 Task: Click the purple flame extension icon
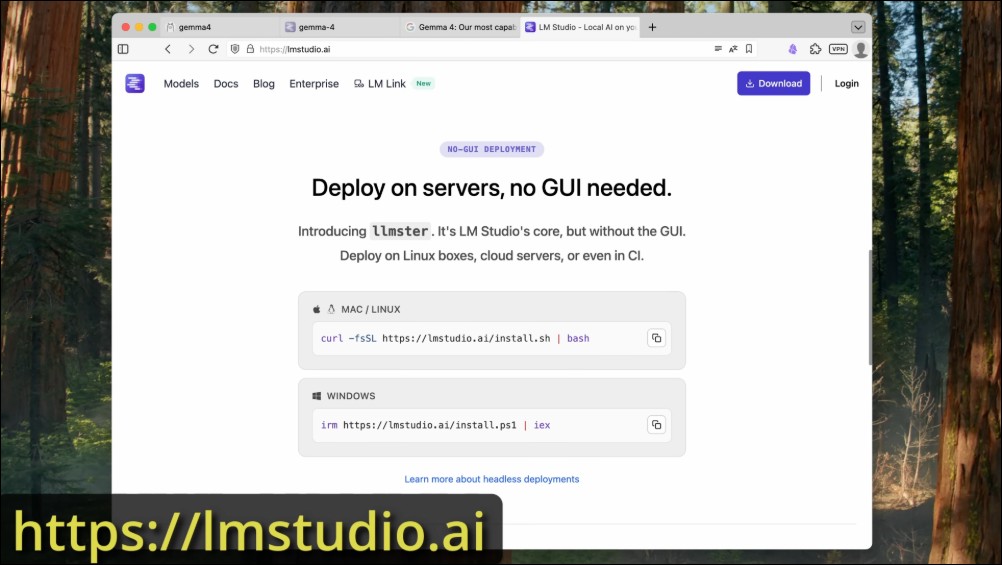[793, 49]
